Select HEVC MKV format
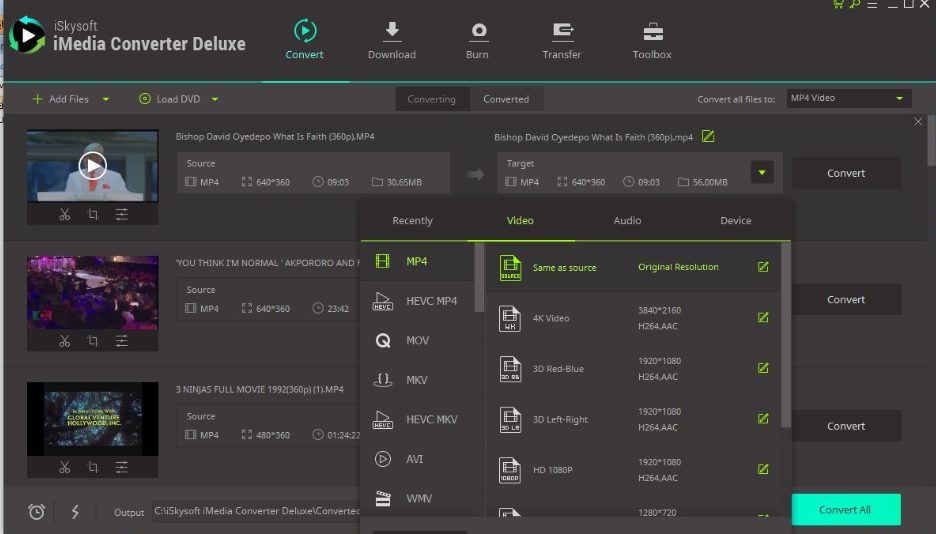Screen dimensions: 936x534 tap(417, 419)
